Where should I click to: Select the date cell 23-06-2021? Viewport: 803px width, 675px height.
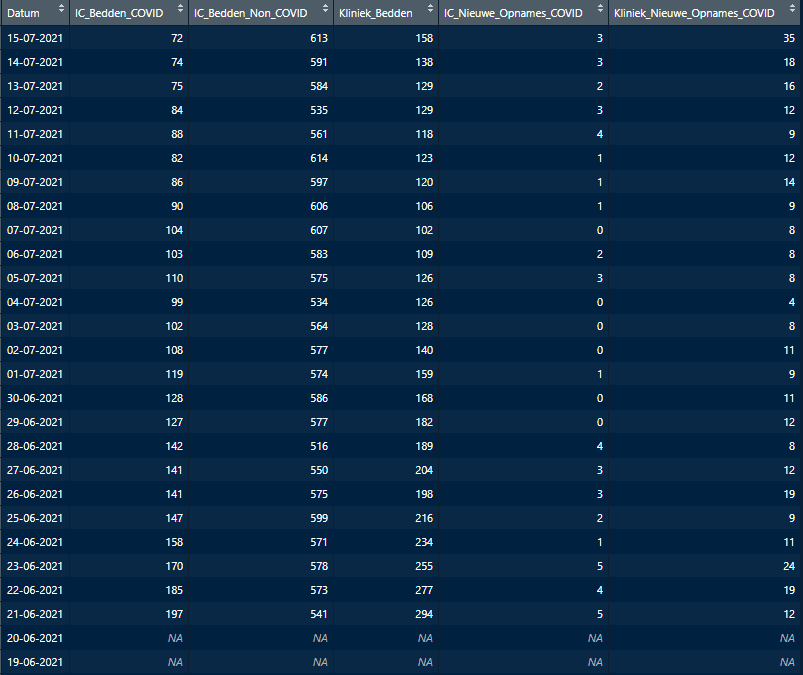click(35, 566)
